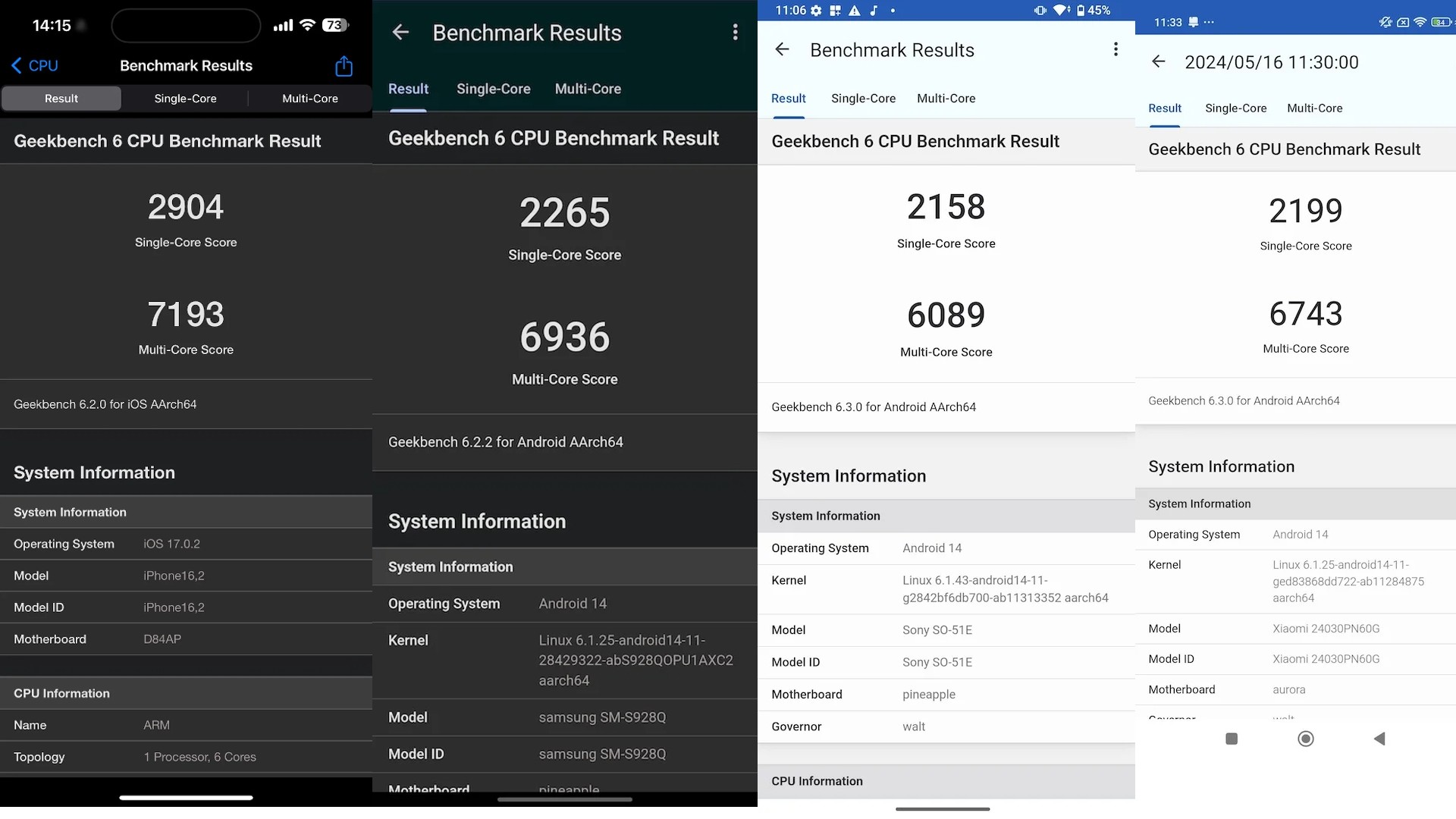The width and height of the screenshot is (1456, 819).
Task: Tap the walt governor value on Sony screen
Action: coord(914,726)
